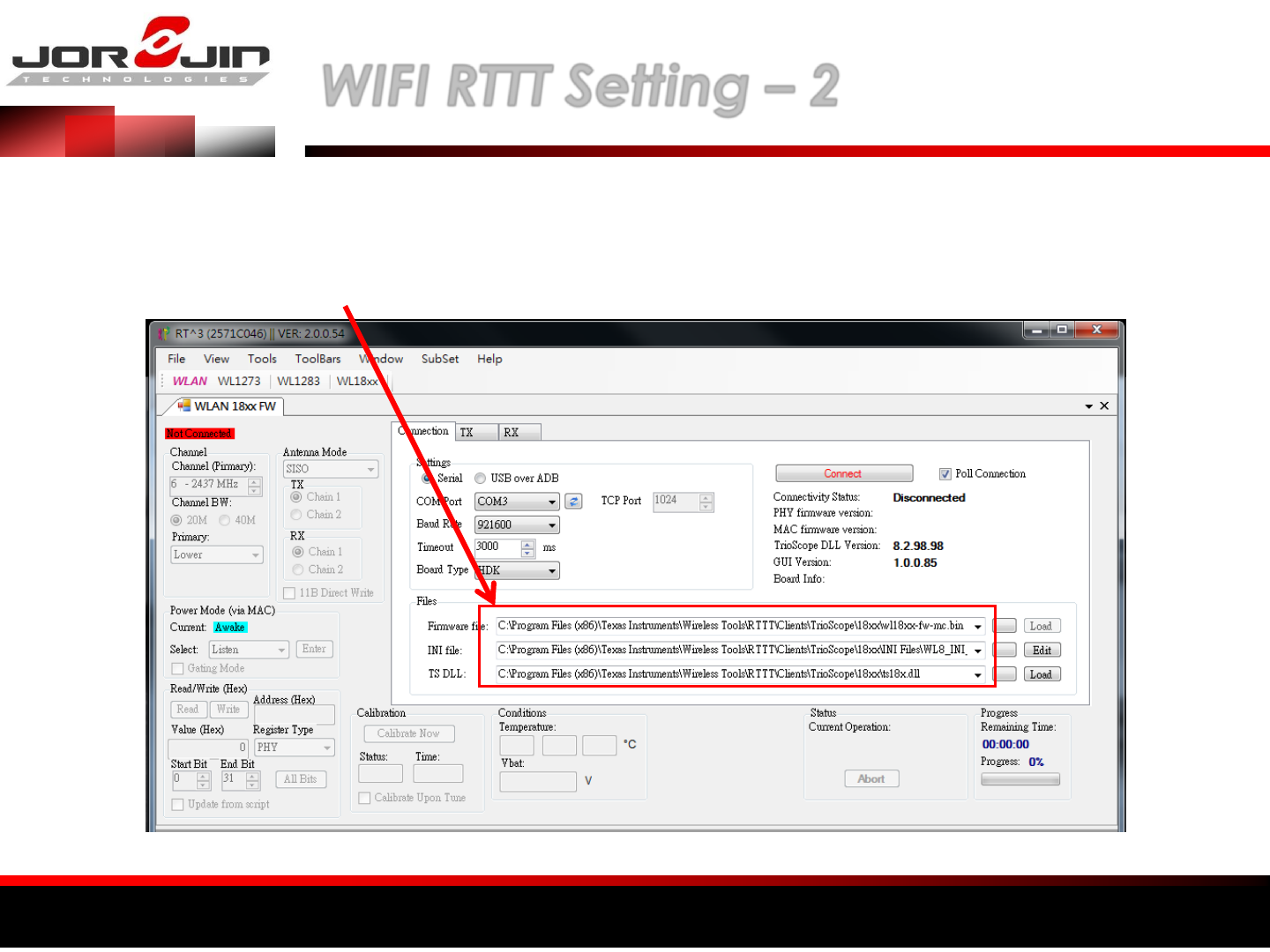
Task: Open the Baud Rate dropdown
Action: pyautogui.click(x=552, y=525)
